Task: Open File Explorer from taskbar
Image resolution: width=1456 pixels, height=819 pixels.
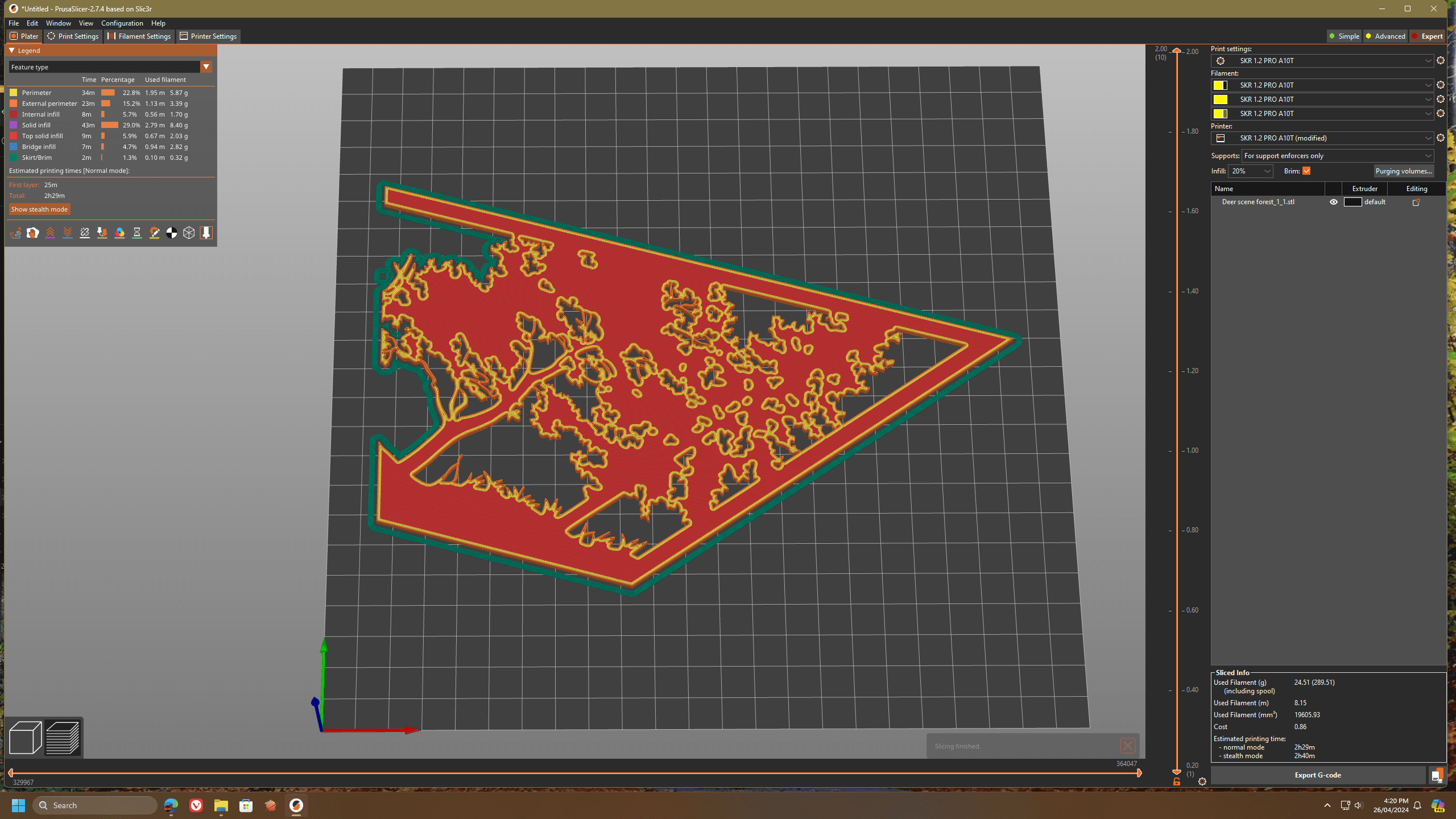Action: coord(221,805)
